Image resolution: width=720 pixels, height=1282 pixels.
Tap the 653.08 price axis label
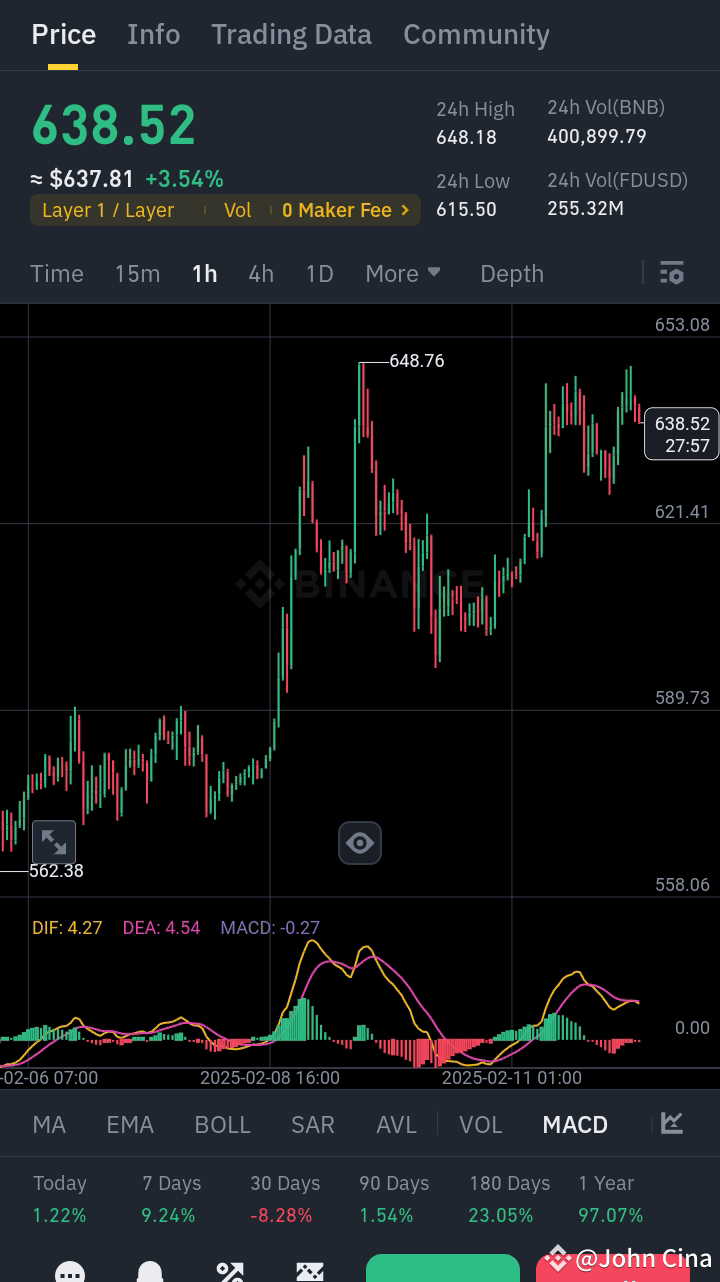click(682, 325)
